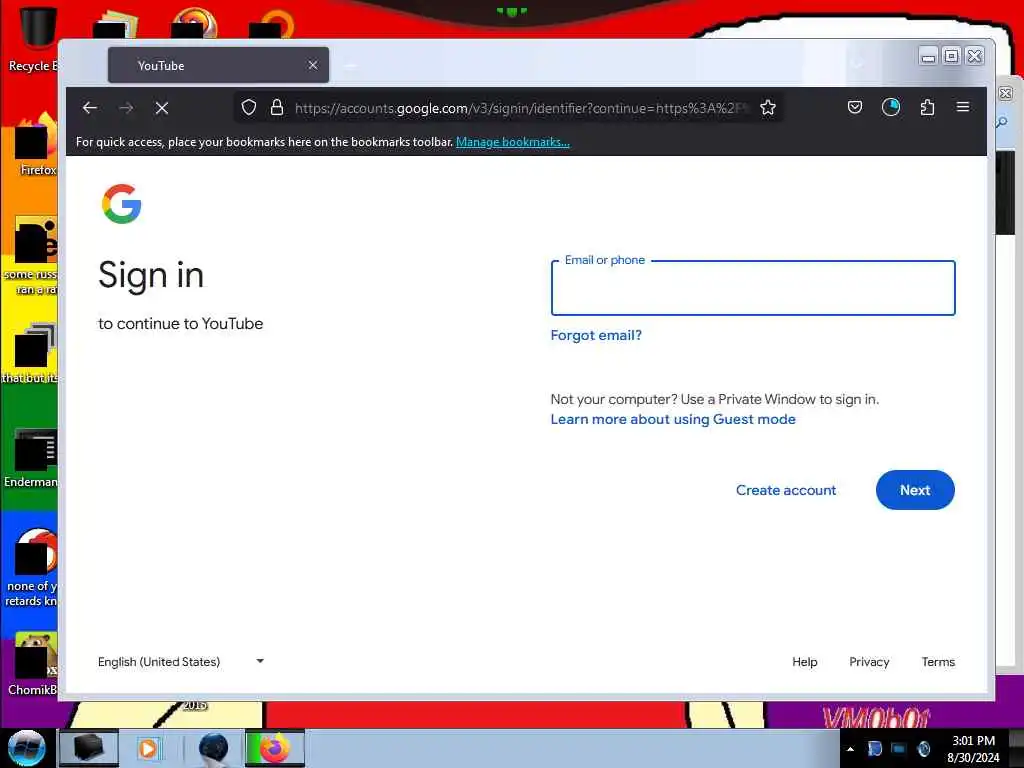This screenshot has height=768, width=1024.
Task: Select the ChomikBox desktop icon
Action: tap(33, 664)
